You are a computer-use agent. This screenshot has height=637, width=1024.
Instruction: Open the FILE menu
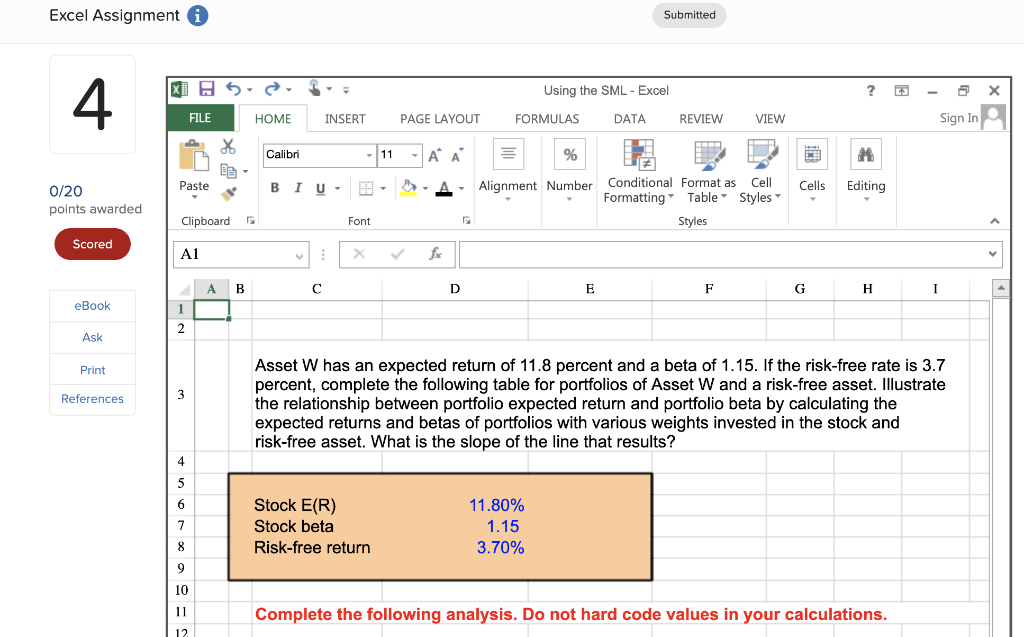[200, 118]
